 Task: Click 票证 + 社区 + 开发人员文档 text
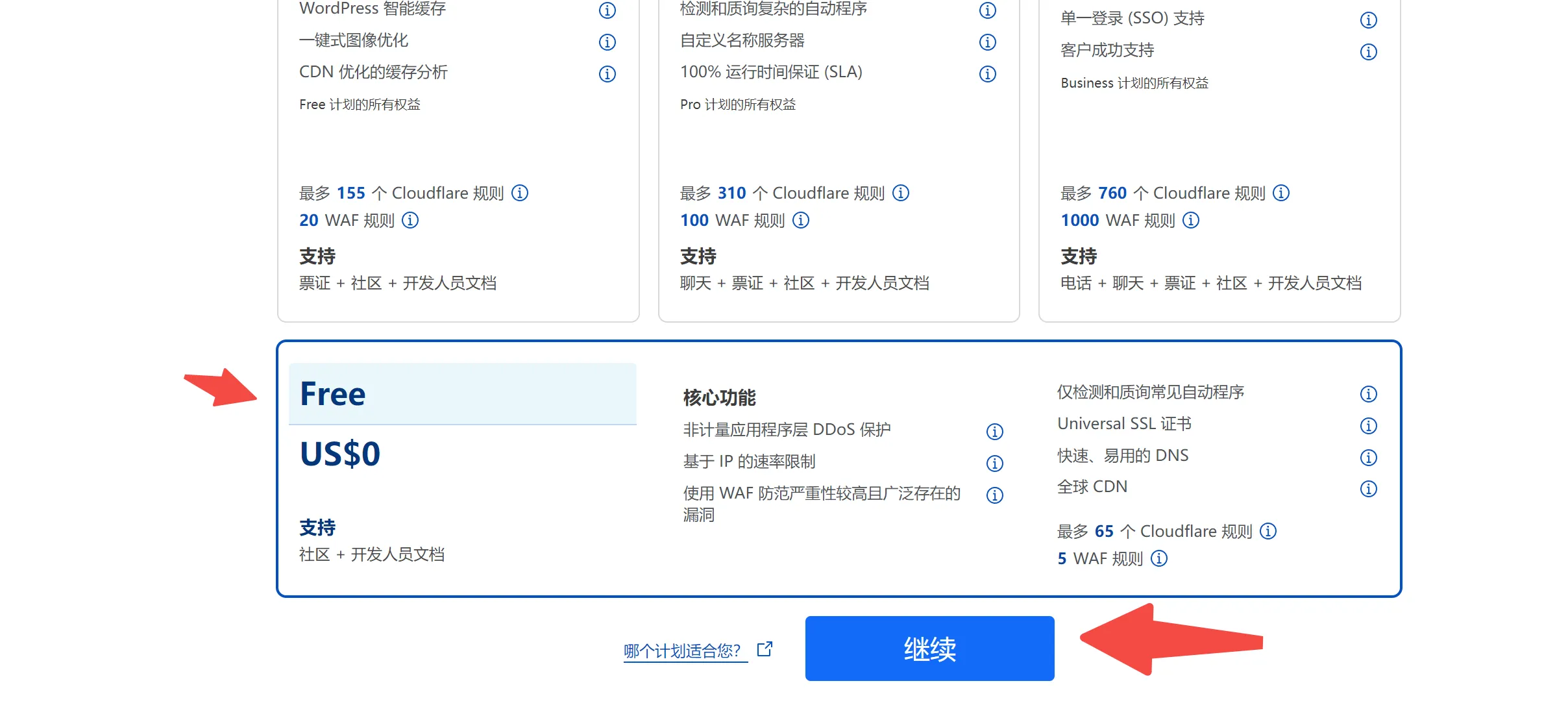(x=398, y=283)
